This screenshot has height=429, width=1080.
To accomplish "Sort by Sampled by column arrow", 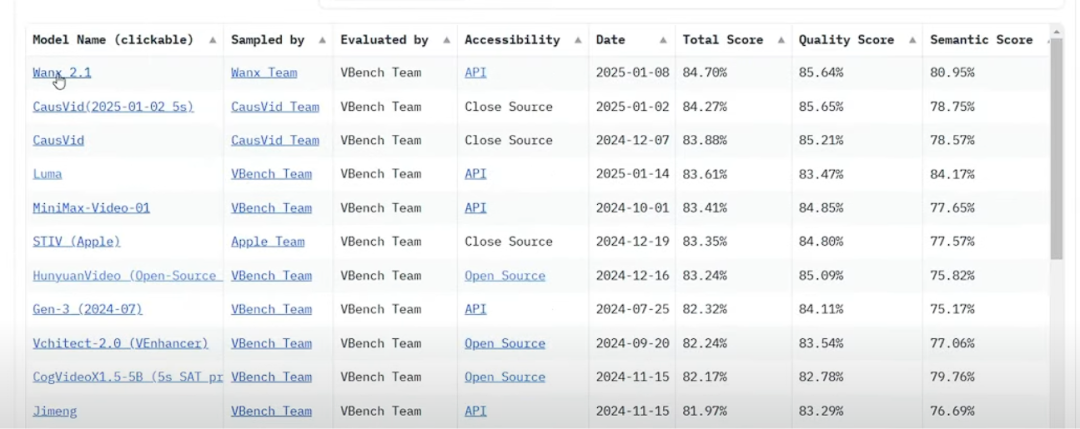I will (x=322, y=41).
